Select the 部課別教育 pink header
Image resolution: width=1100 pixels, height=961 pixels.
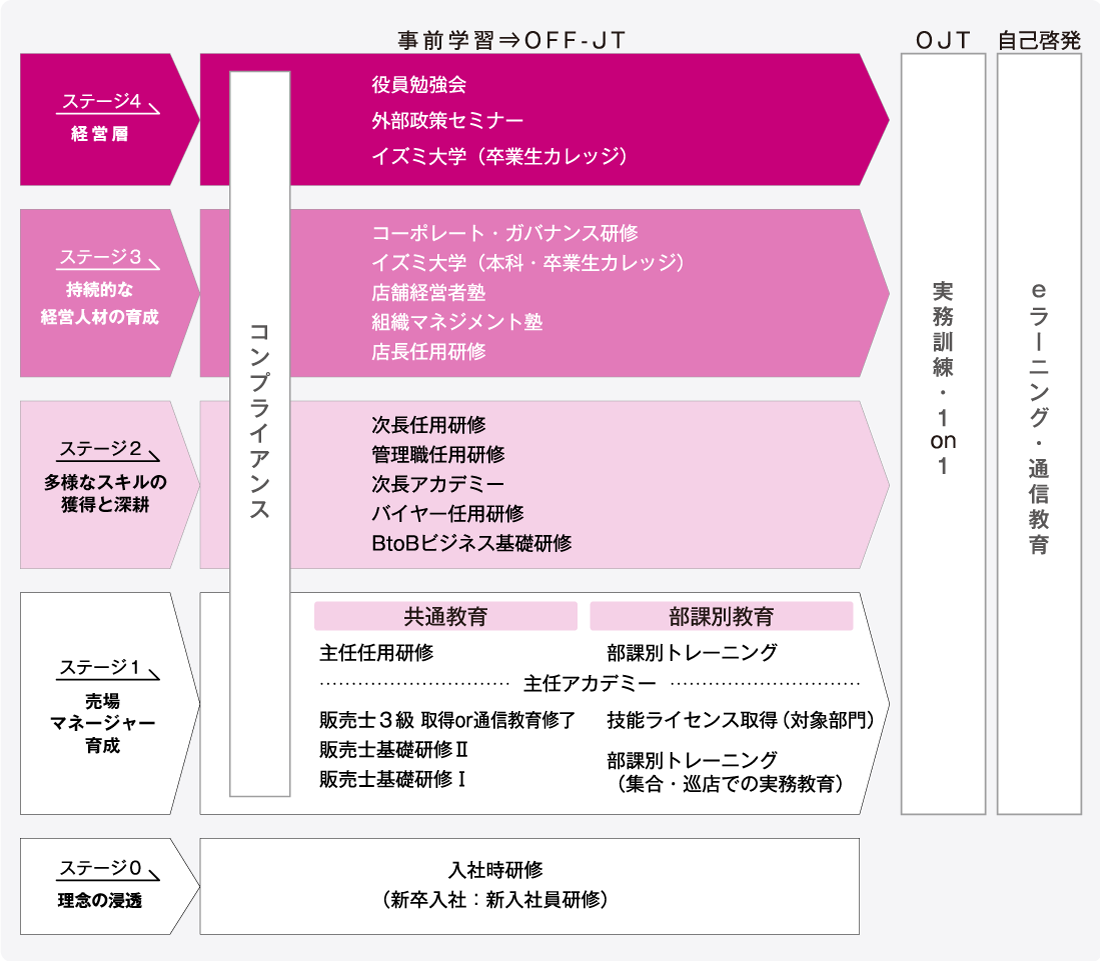[721, 617]
